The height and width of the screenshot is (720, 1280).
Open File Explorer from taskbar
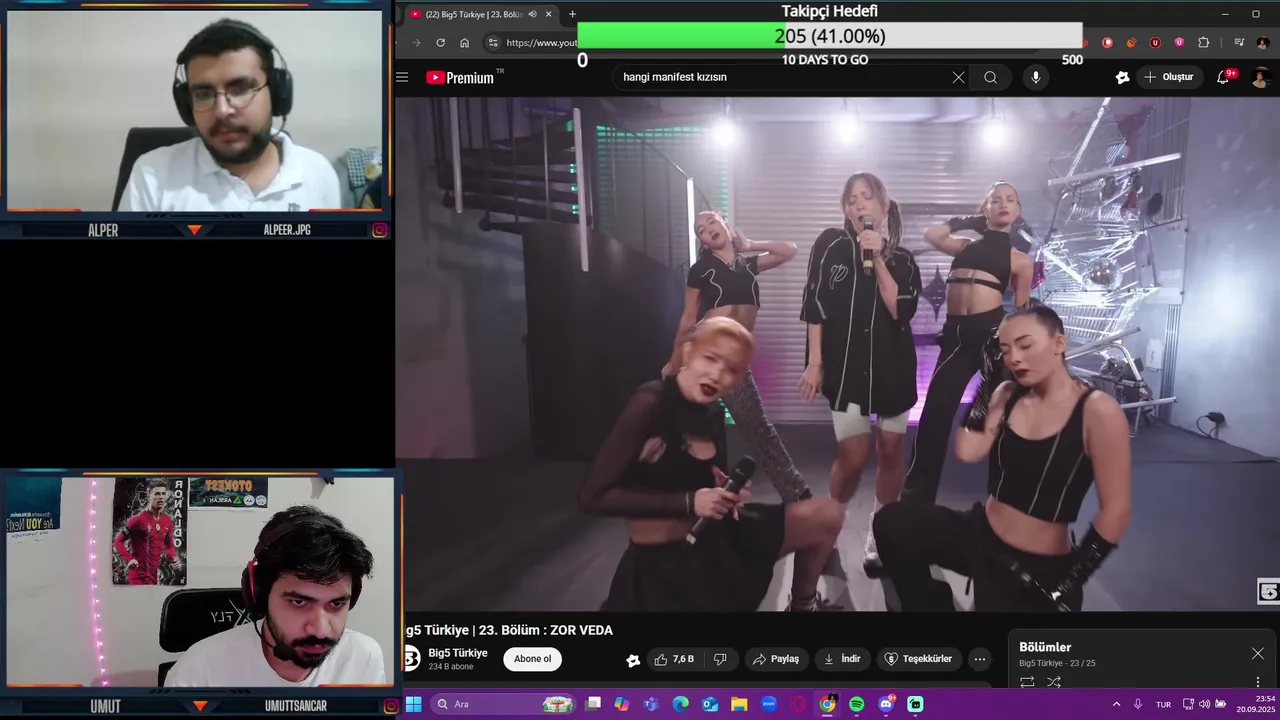(x=739, y=704)
